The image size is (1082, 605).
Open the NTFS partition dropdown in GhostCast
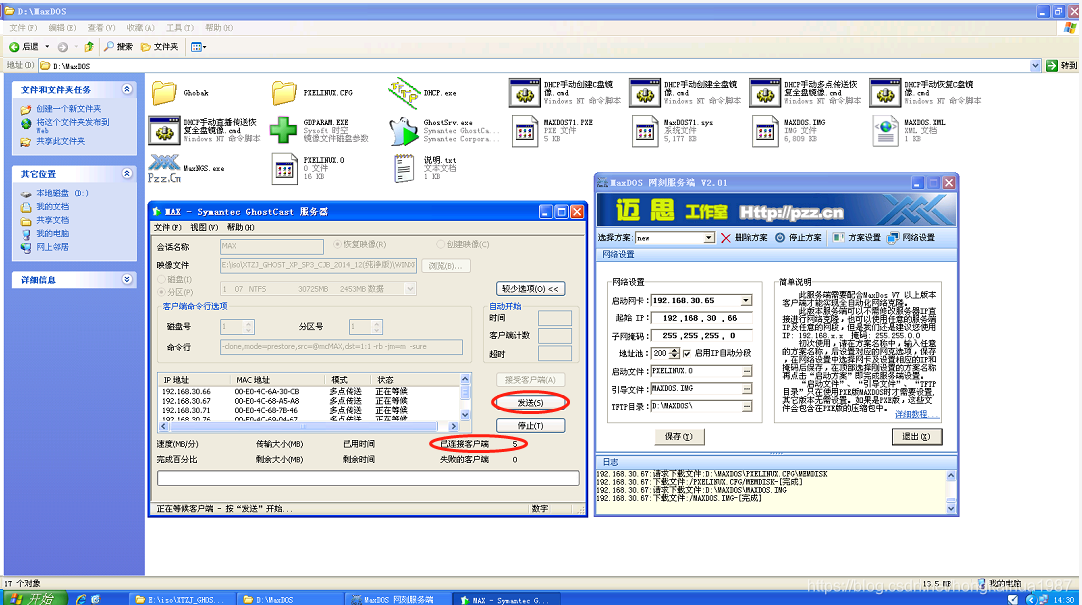tap(411, 289)
